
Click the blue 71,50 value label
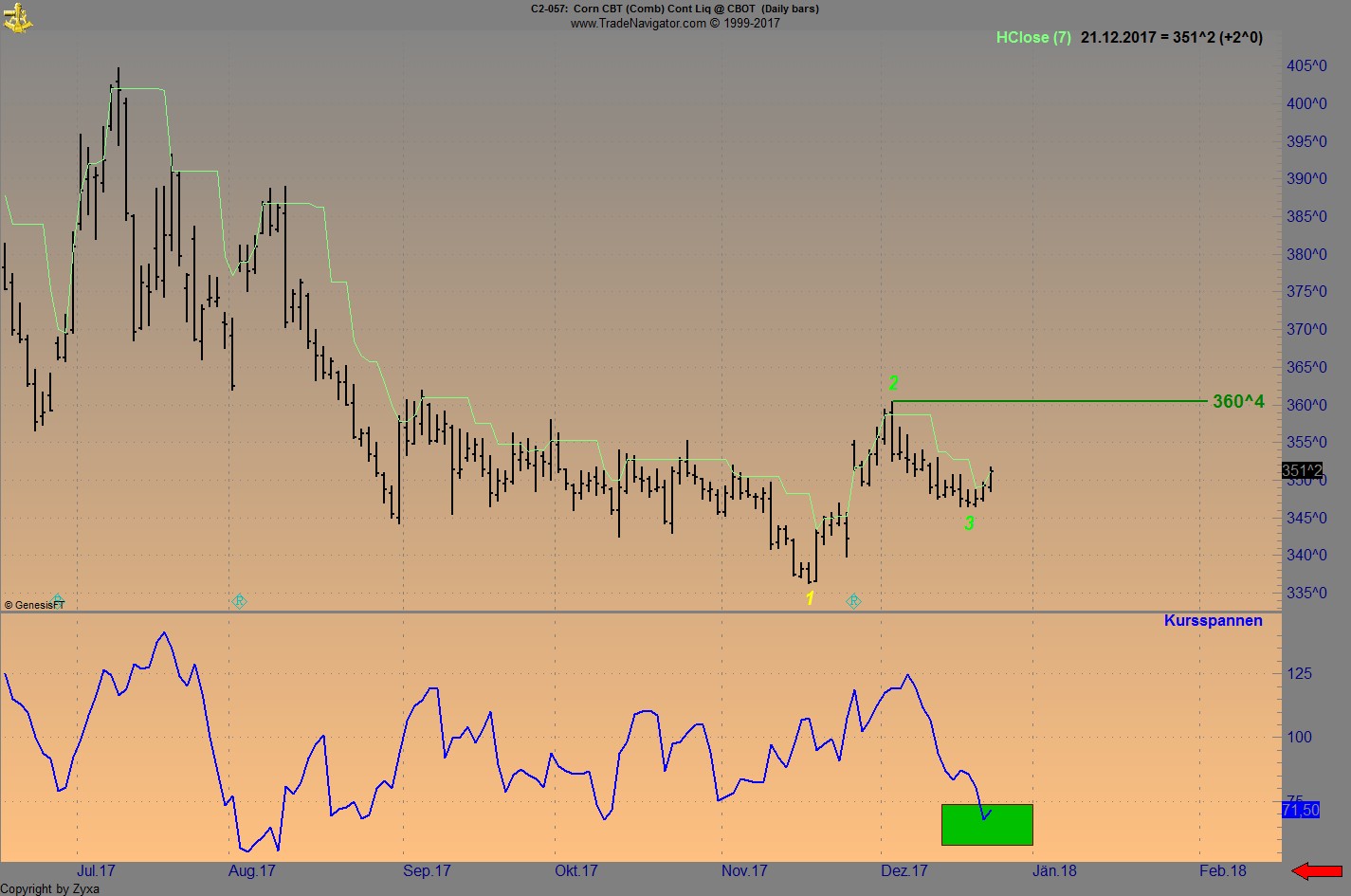1299,810
